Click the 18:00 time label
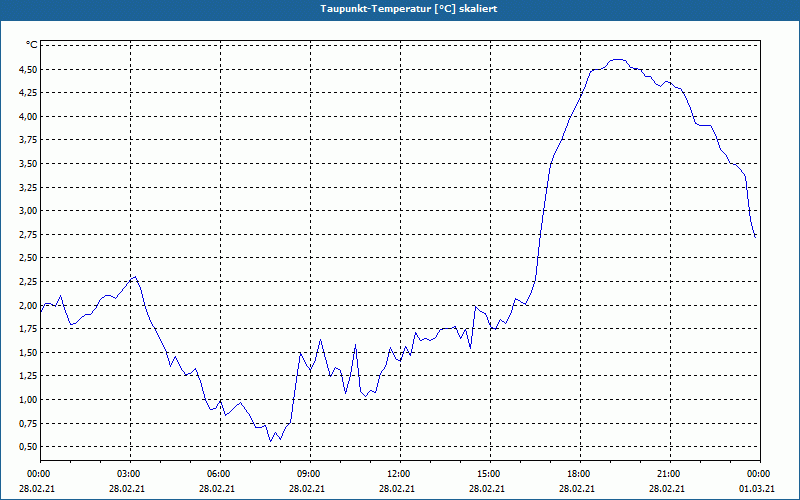Image resolution: width=800 pixels, height=500 pixels. click(x=578, y=474)
